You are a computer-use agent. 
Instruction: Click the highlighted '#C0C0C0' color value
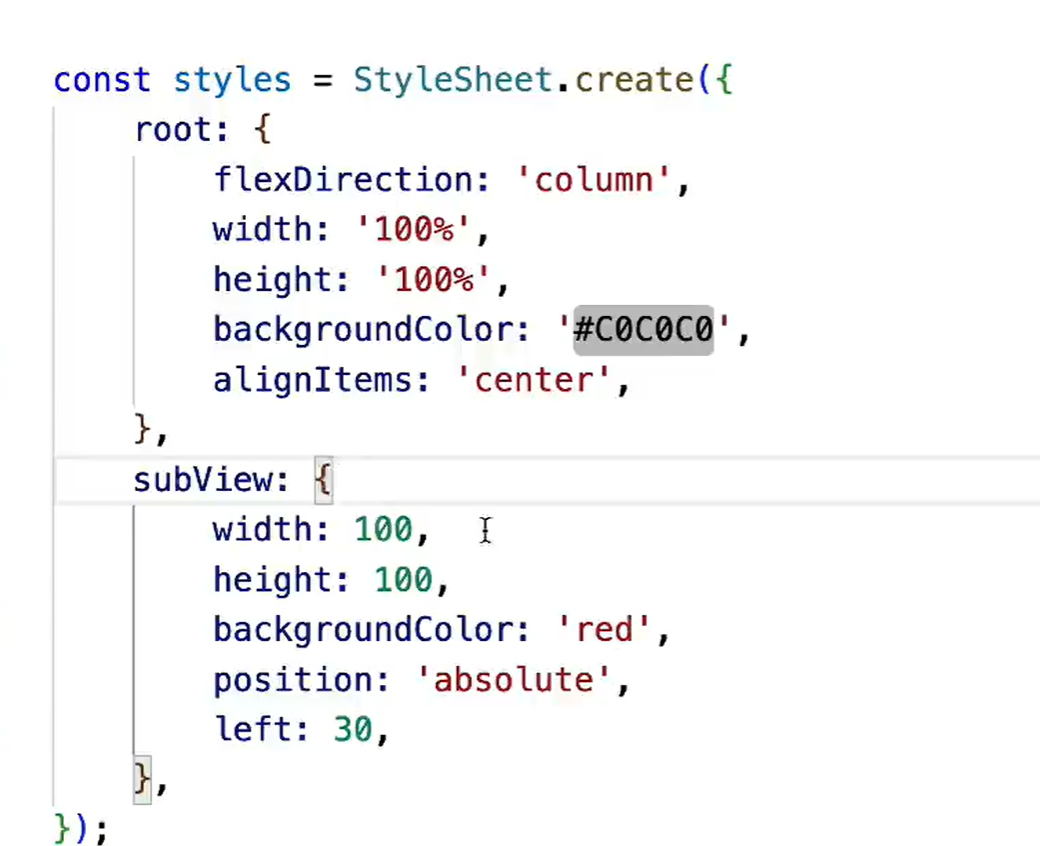[643, 330]
